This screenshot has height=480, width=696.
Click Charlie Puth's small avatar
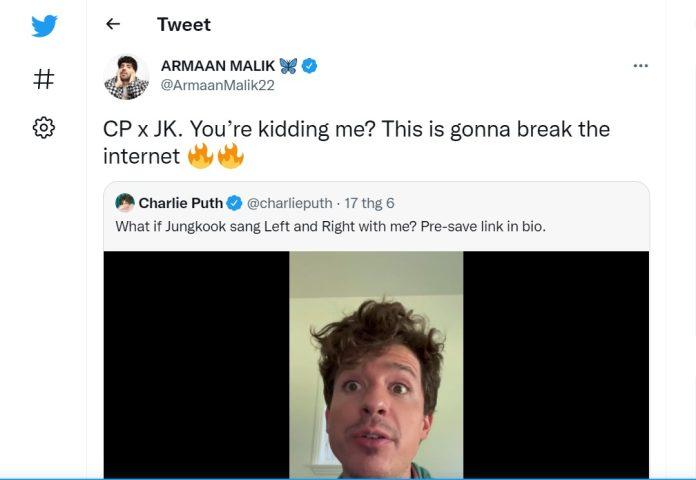(x=125, y=203)
